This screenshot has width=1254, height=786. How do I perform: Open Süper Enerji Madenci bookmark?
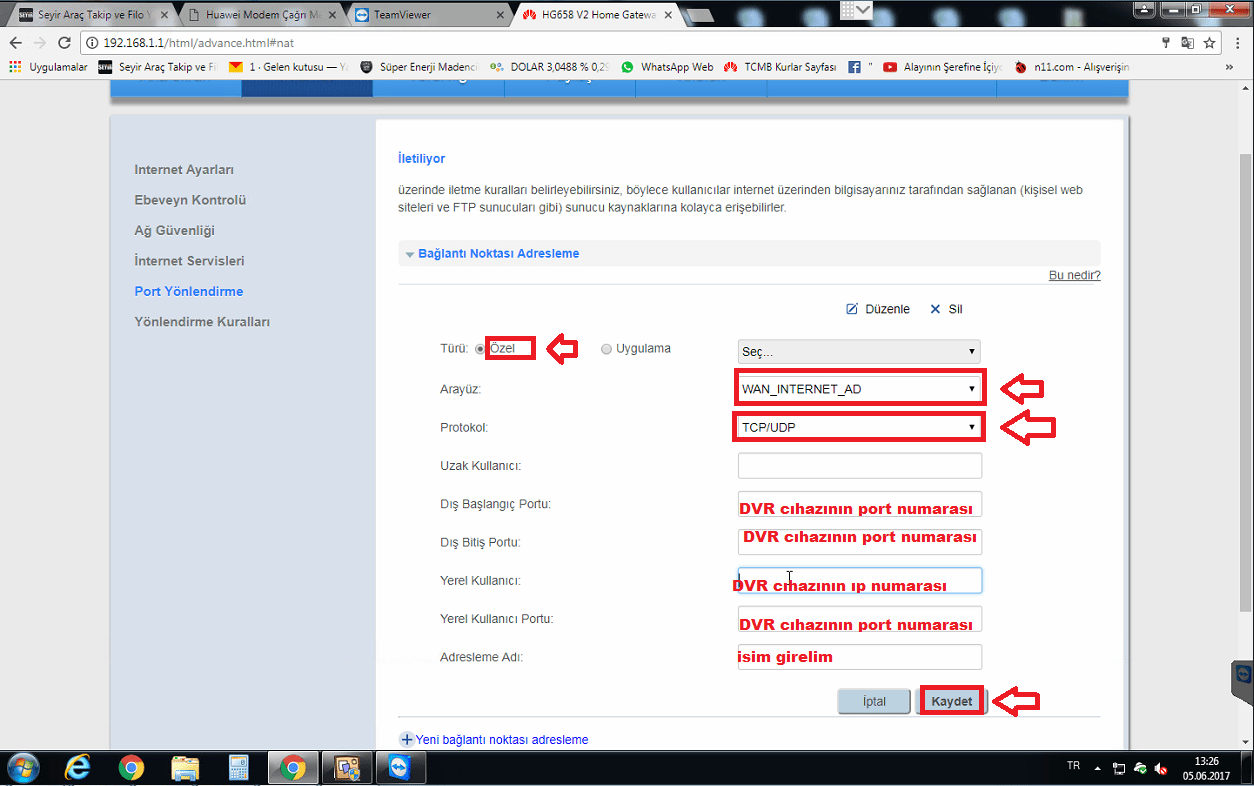coord(420,67)
